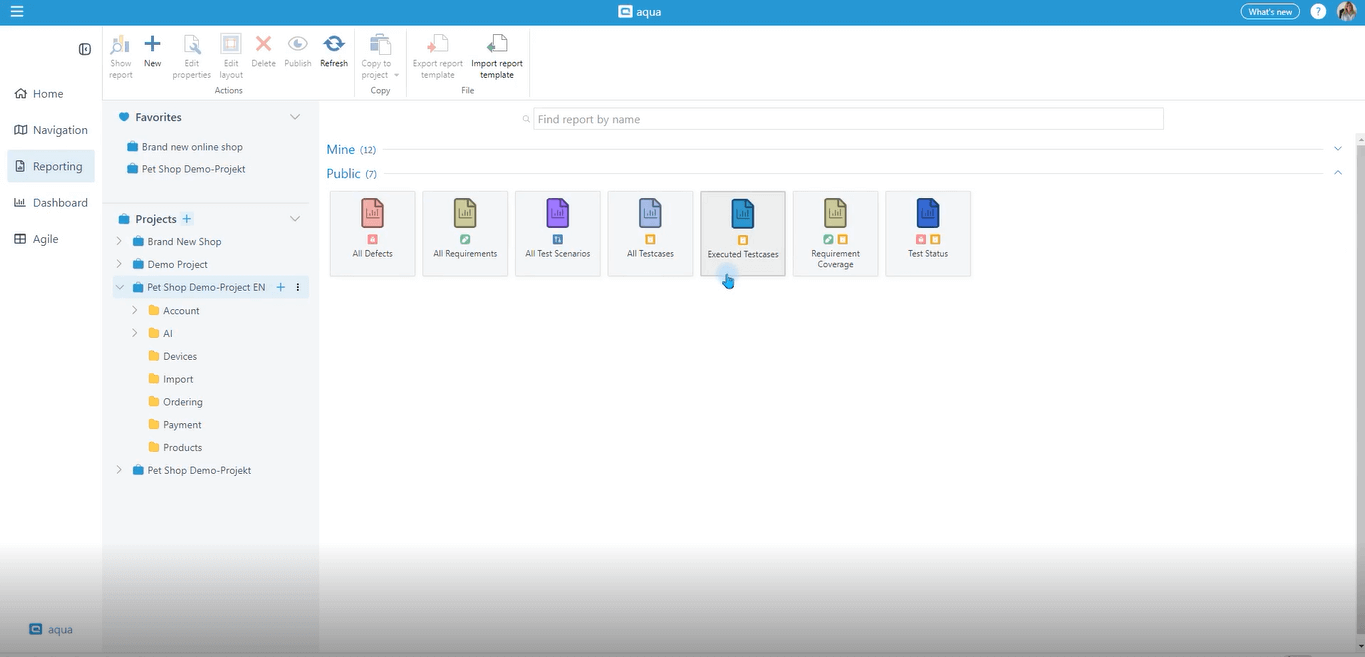The width and height of the screenshot is (1365, 657).
Task: Click the What's new button
Action: [x=1270, y=12]
